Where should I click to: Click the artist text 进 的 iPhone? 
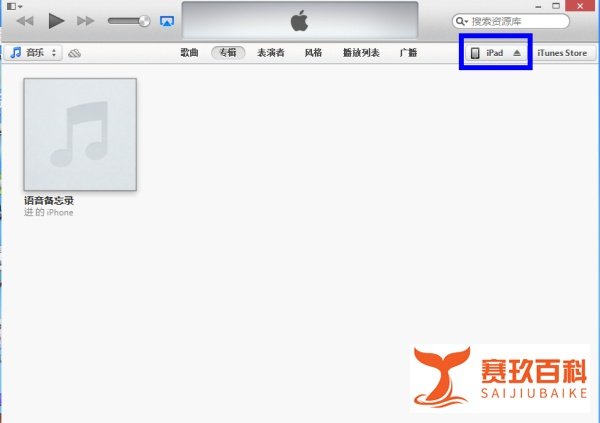(49, 212)
